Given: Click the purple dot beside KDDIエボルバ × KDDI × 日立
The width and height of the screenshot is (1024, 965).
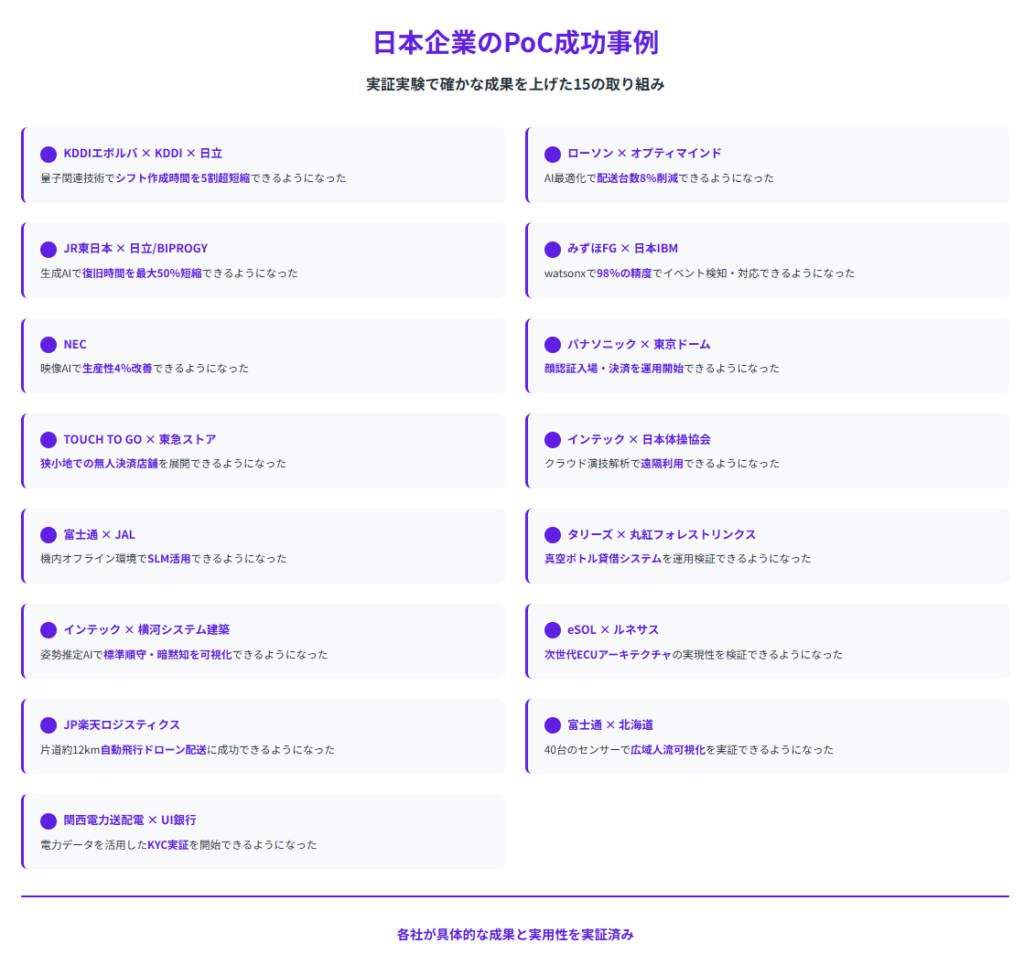Looking at the screenshot, I should pyautogui.click(x=48, y=154).
